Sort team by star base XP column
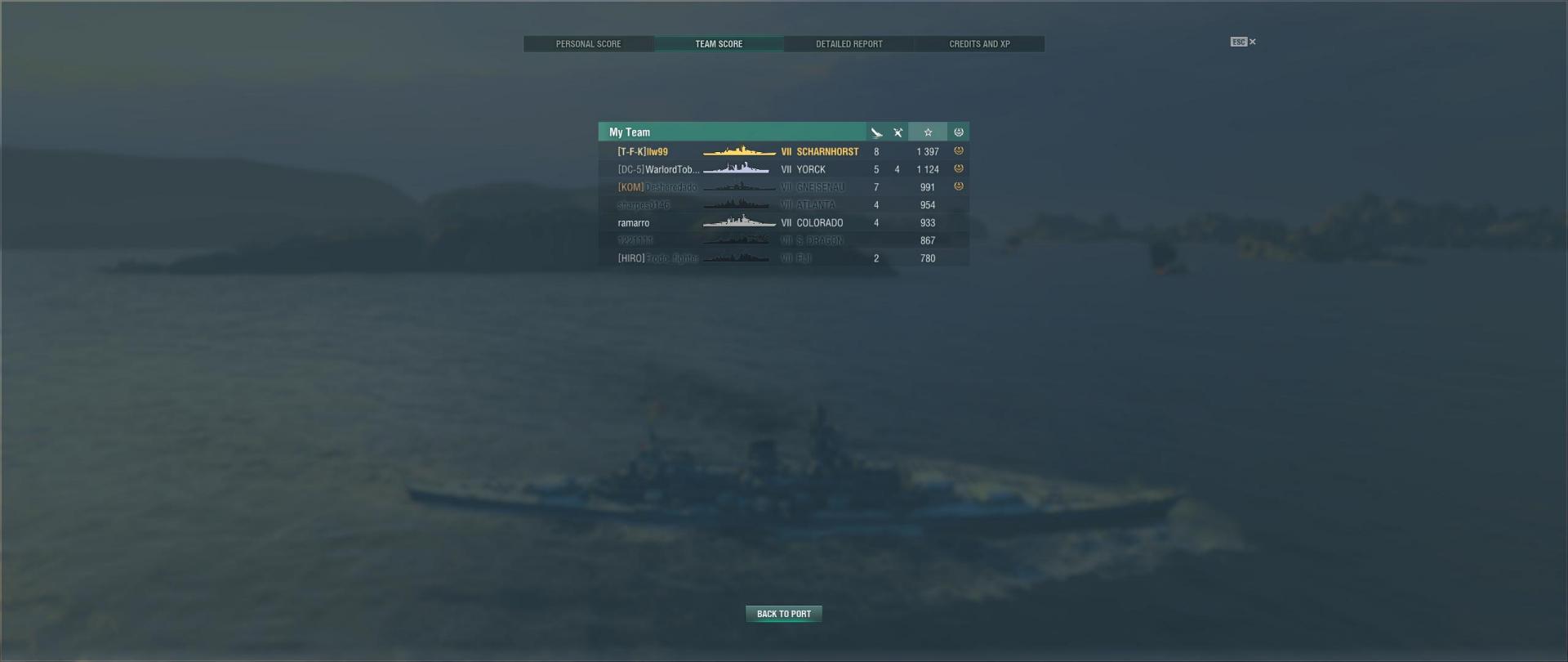The height and width of the screenshot is (662, 1568). (928, 132)
